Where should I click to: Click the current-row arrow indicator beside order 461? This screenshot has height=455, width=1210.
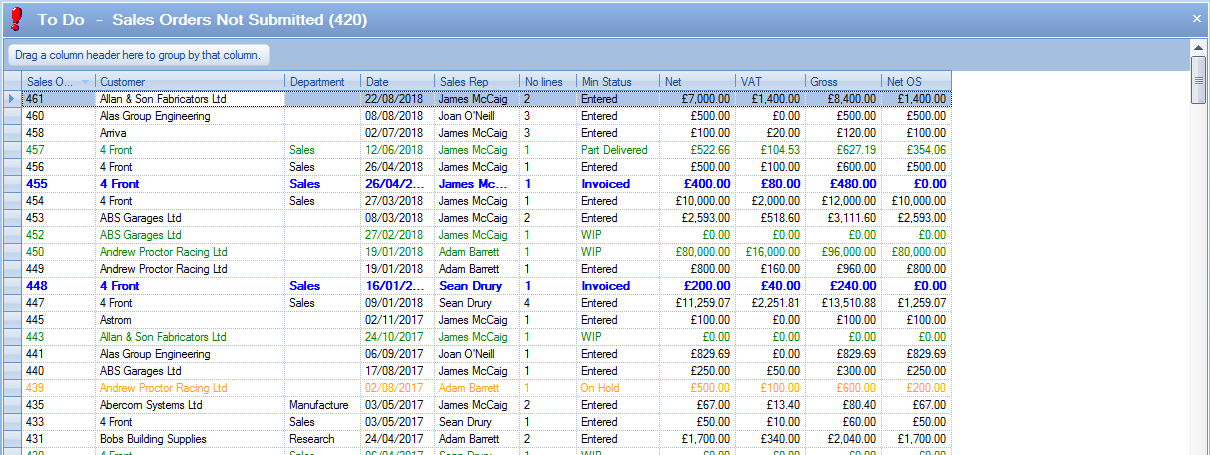click(11, 99)
